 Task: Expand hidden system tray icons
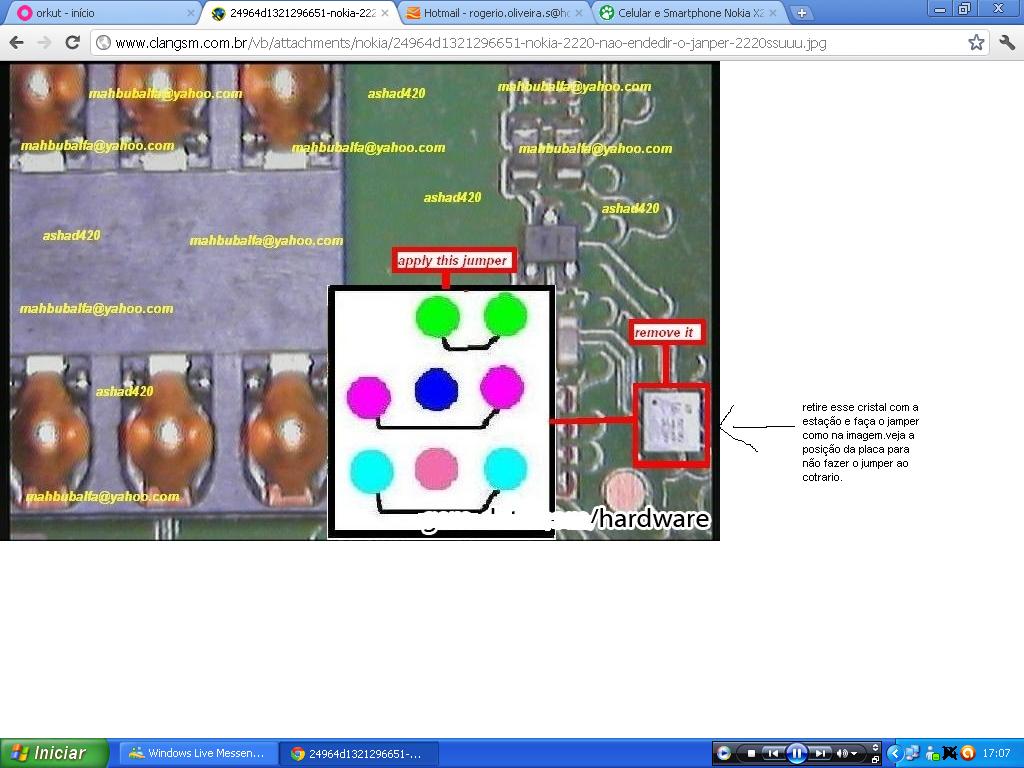click(896, 753)
